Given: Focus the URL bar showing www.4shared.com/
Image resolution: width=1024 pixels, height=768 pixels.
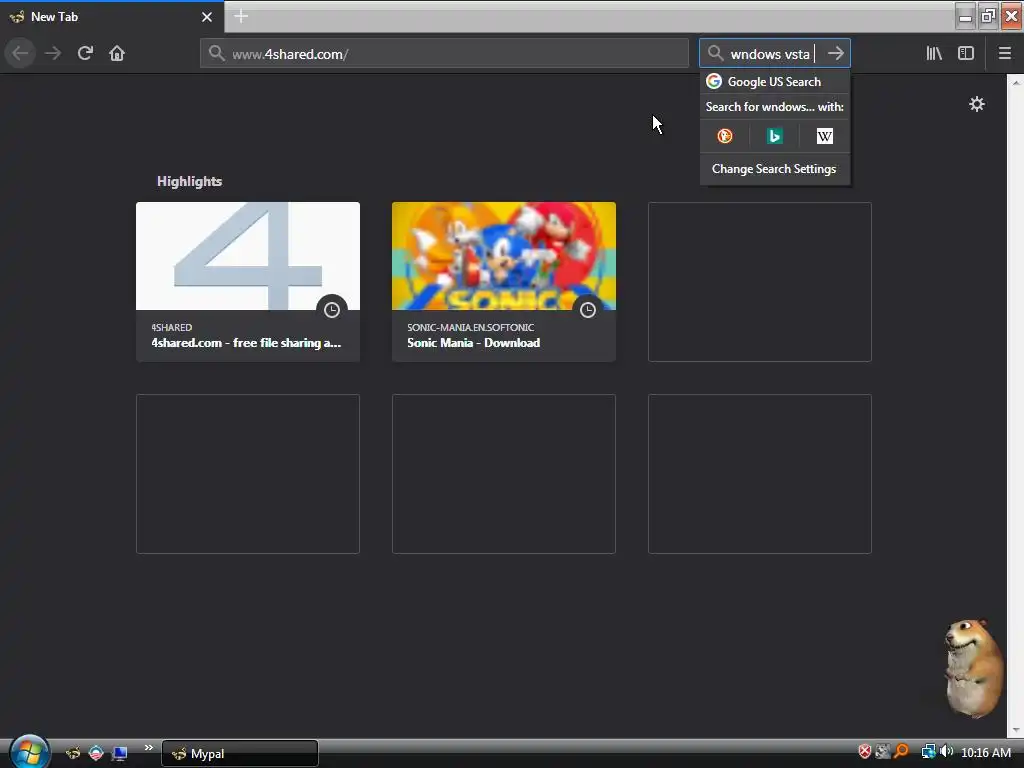Looking at the screenshot, I should coord(444,53).
